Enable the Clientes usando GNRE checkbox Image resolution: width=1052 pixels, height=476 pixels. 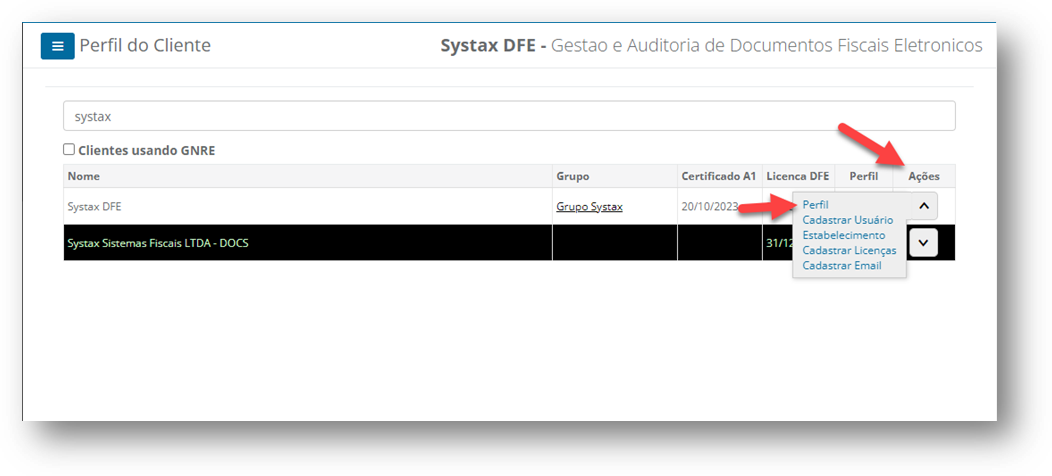tap(68, 149)
